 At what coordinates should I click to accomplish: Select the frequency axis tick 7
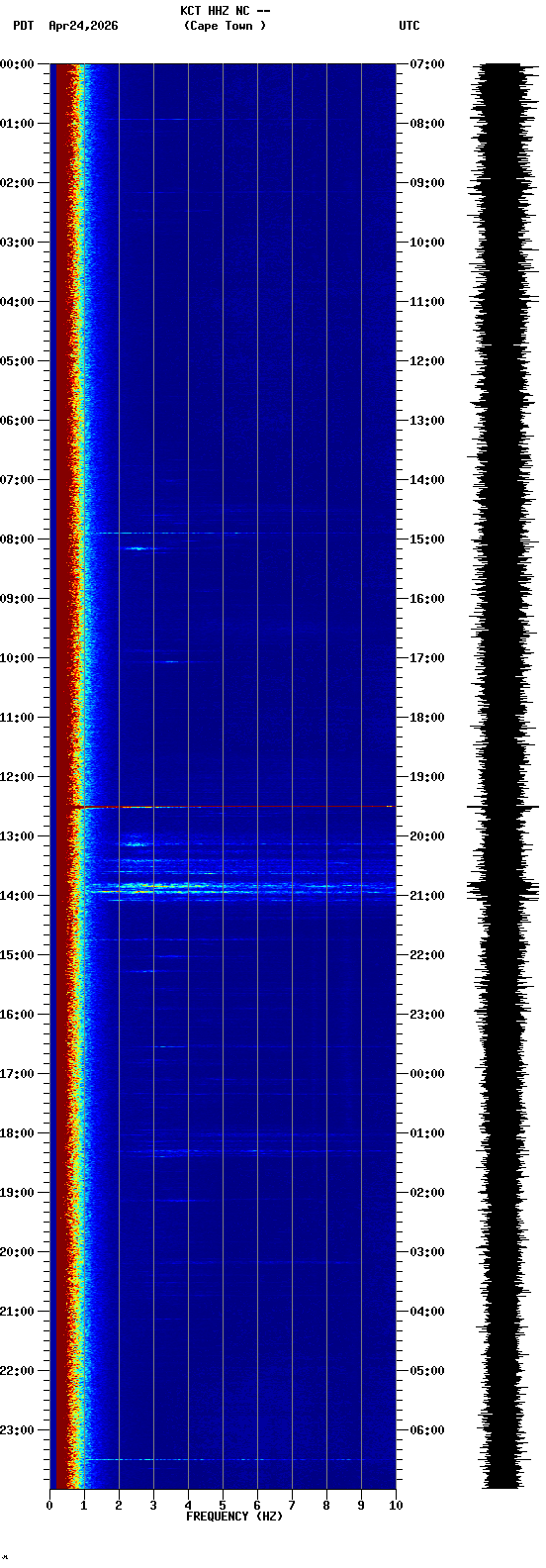[x=292, y=1506]
